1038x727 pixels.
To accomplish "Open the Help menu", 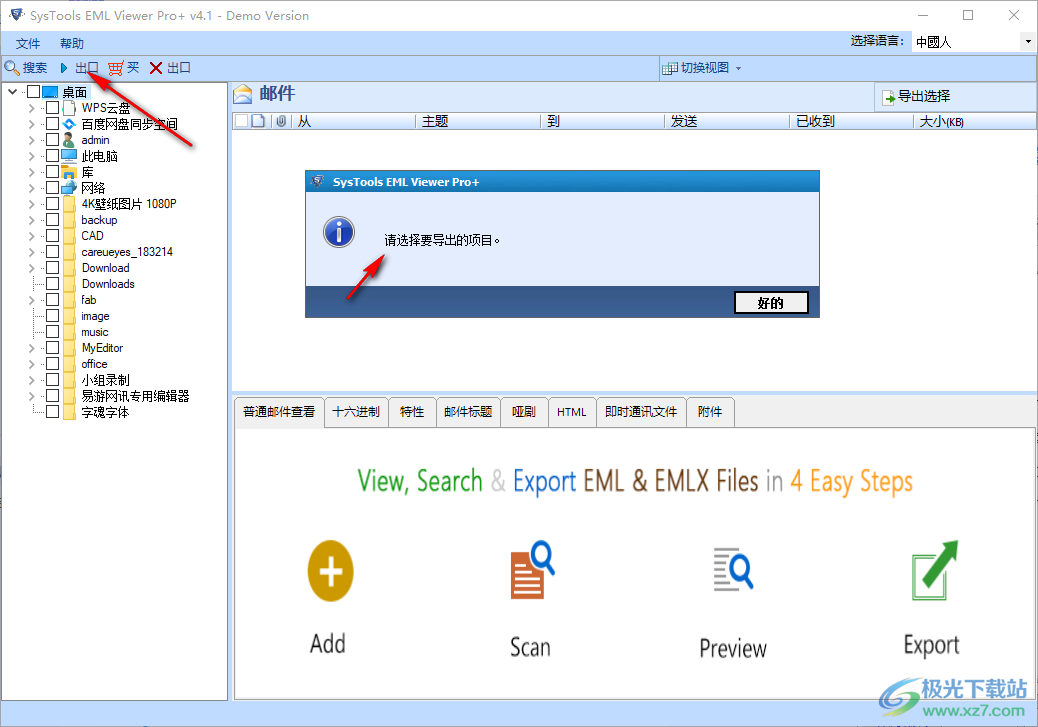I will pyautogui.click(x=71, y=44).
